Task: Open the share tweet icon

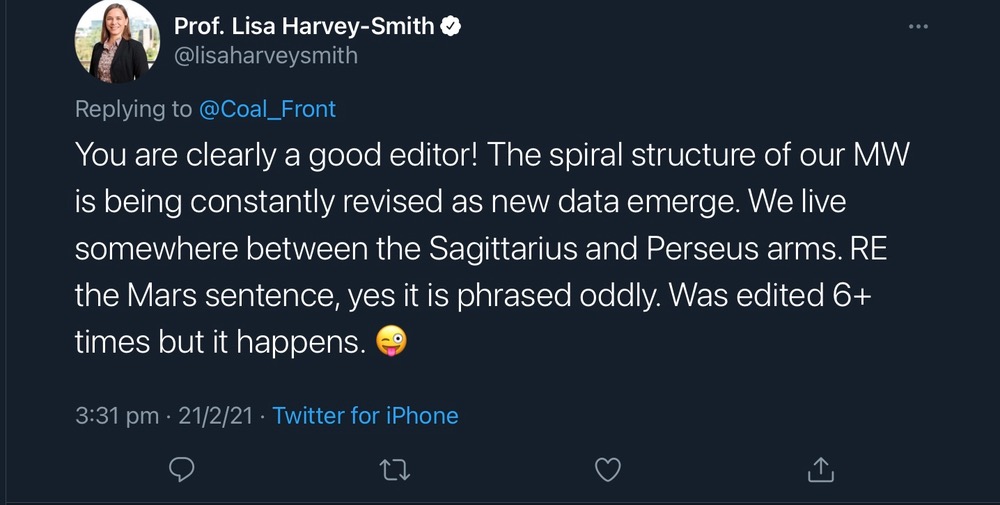Action: (x=820, y=468)
